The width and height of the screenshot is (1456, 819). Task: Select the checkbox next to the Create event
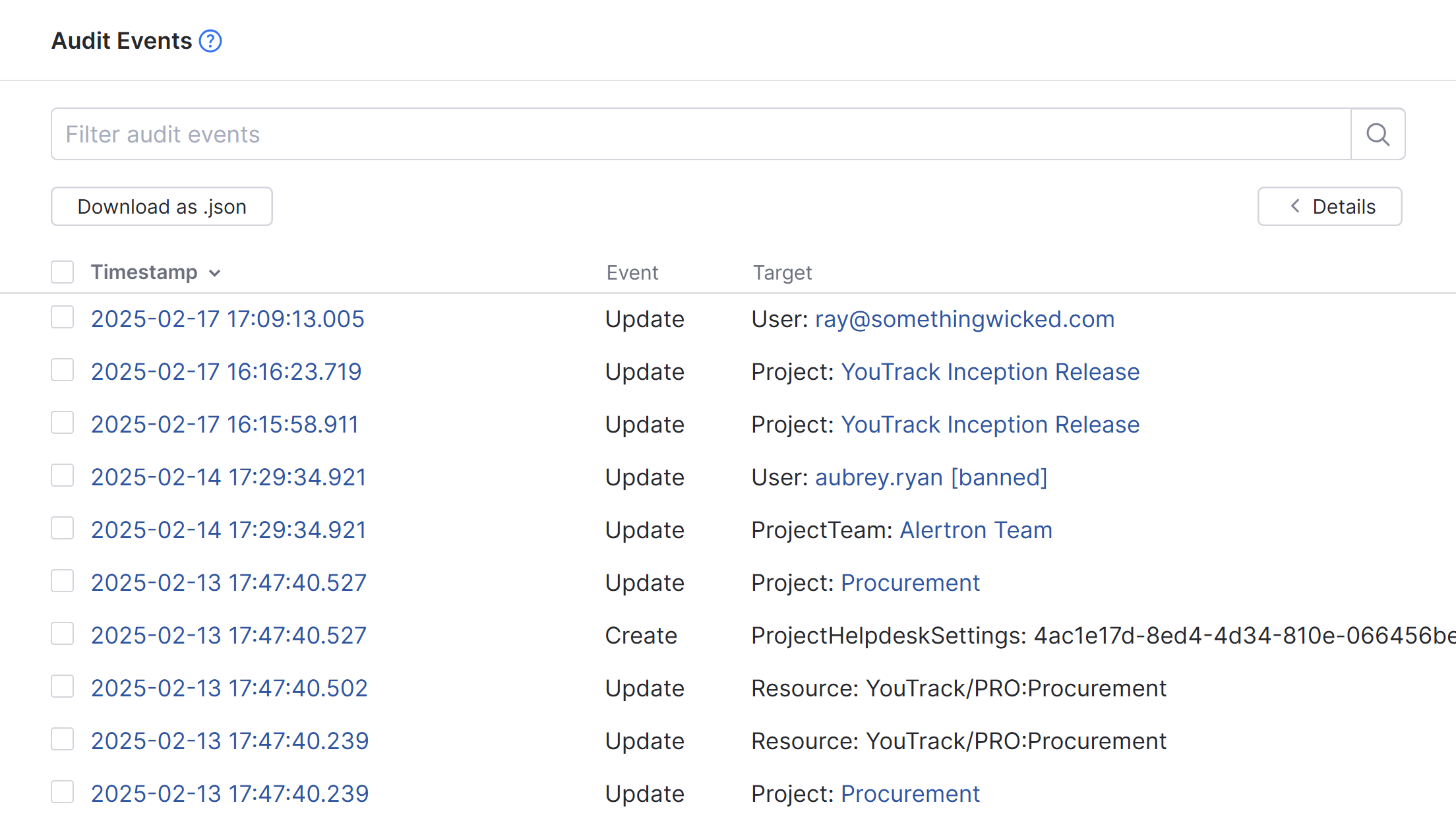point(62,634)
